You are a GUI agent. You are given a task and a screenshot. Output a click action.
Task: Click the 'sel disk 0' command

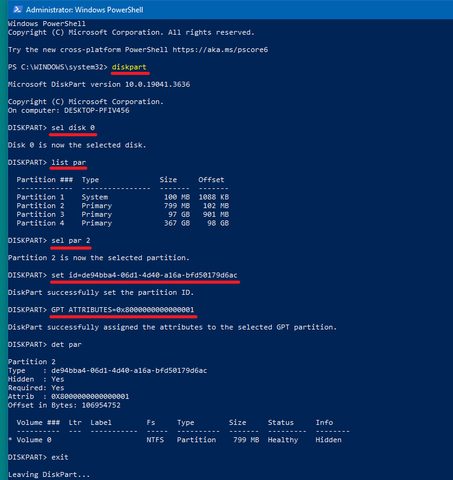[x=73, y=128]
